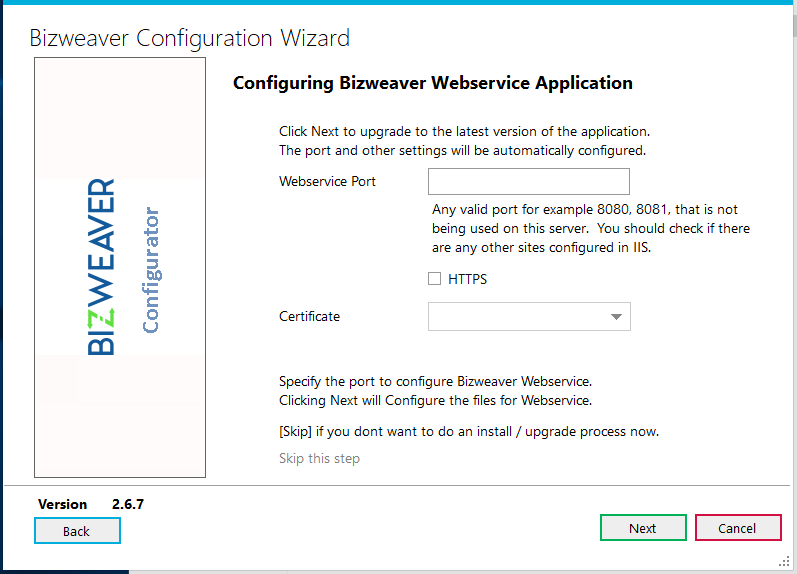The height and width of the screenshot is (574, 797).
Task: Click the 'Webservice Port' label
Action: (327, 182)
